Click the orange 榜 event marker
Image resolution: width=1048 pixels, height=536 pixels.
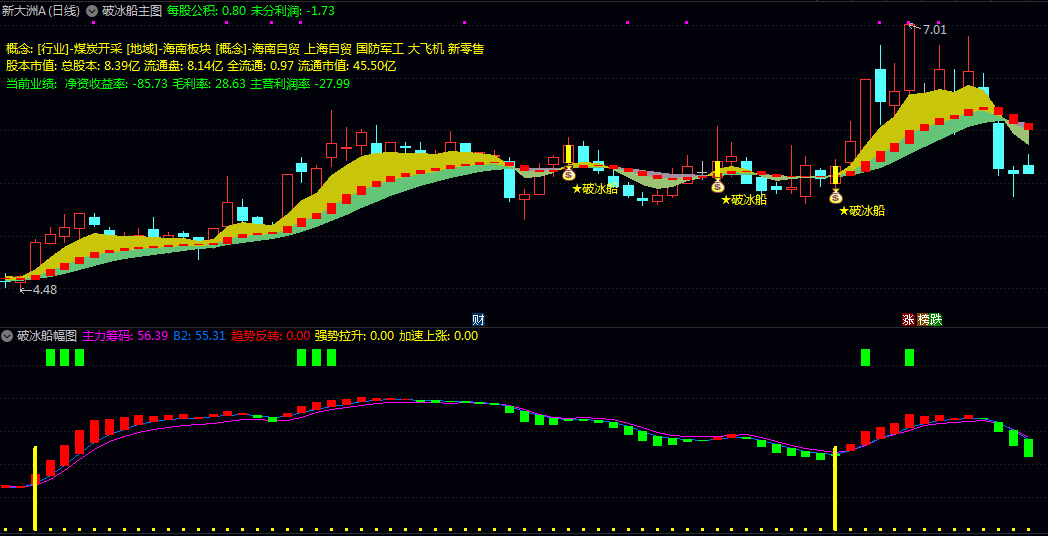pyautogui.click(x=924, y=319)
